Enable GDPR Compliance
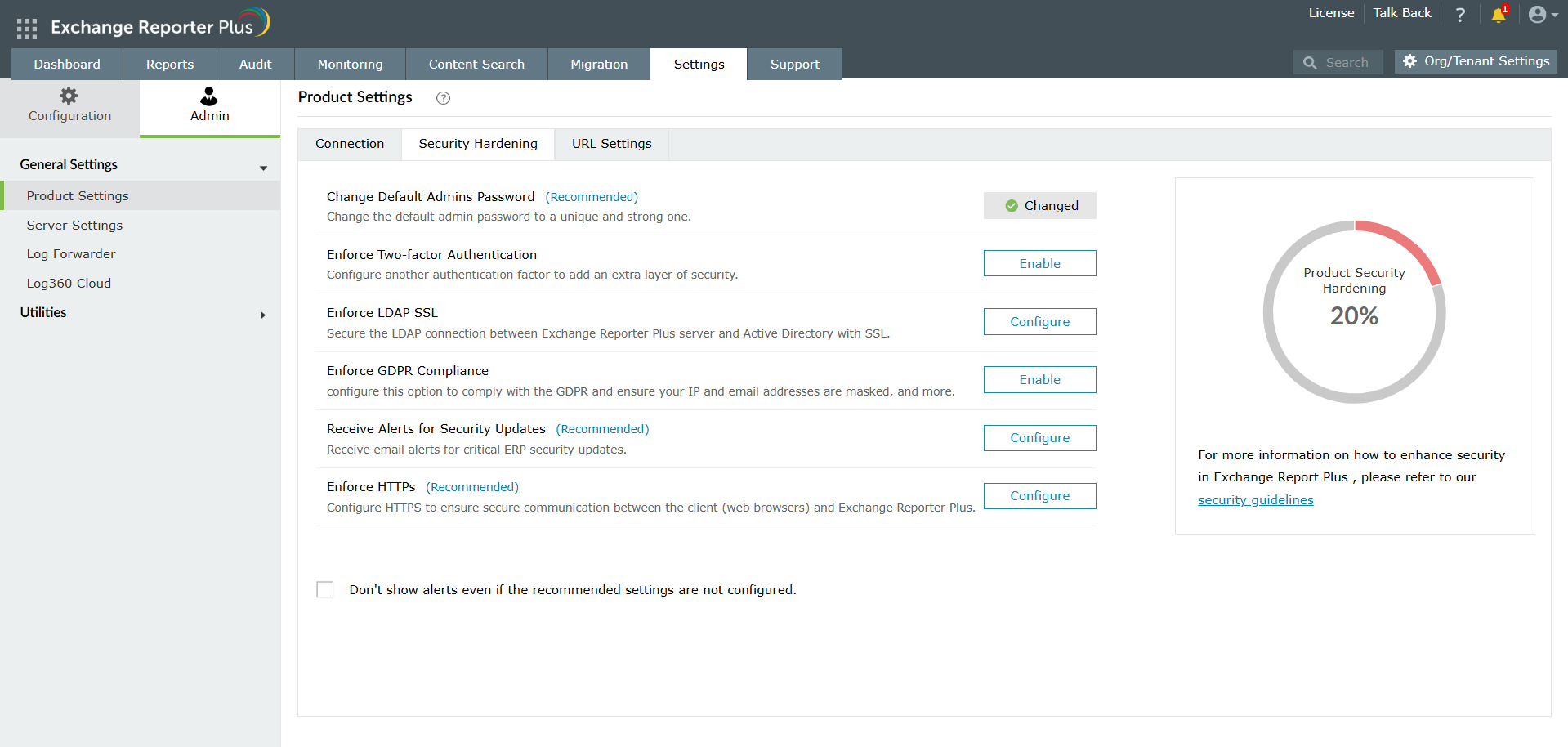This screenshot has height=747, width=1568. (x=1040, y=379)
